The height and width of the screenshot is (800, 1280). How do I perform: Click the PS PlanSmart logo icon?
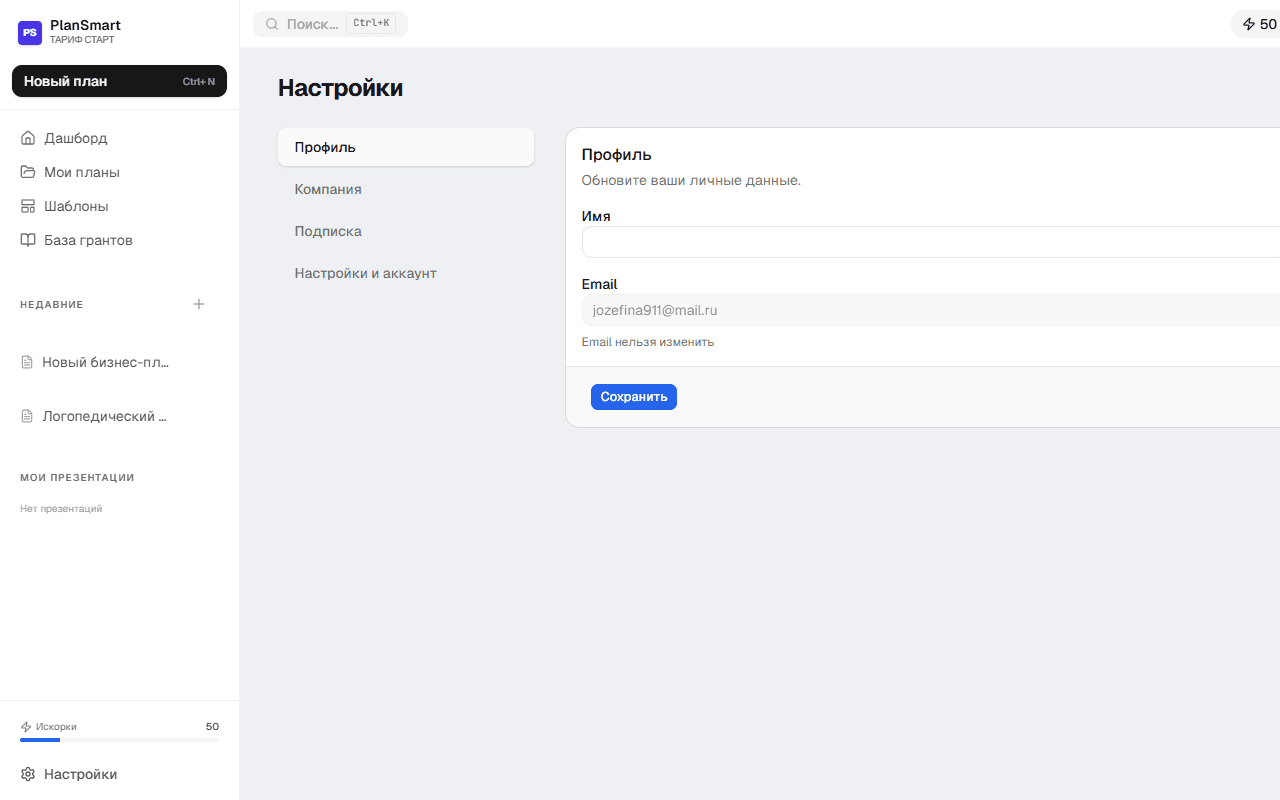click(x=29, y=32)
